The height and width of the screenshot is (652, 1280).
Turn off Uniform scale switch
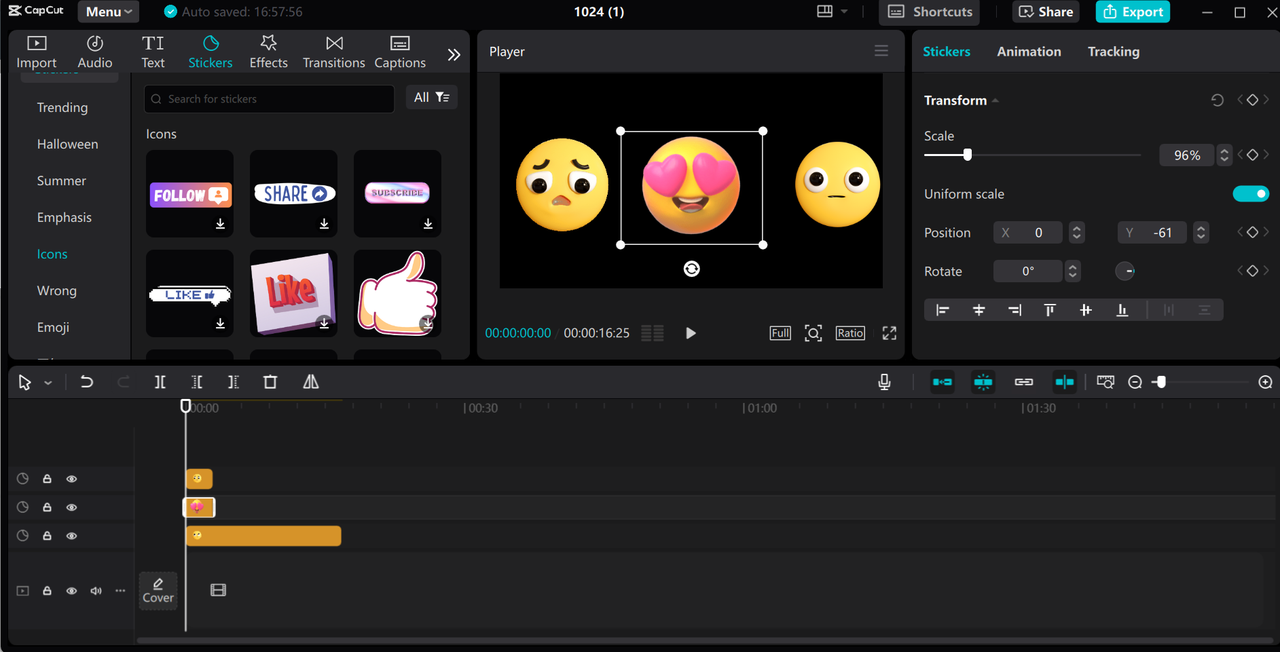[x=1251, y=194]
